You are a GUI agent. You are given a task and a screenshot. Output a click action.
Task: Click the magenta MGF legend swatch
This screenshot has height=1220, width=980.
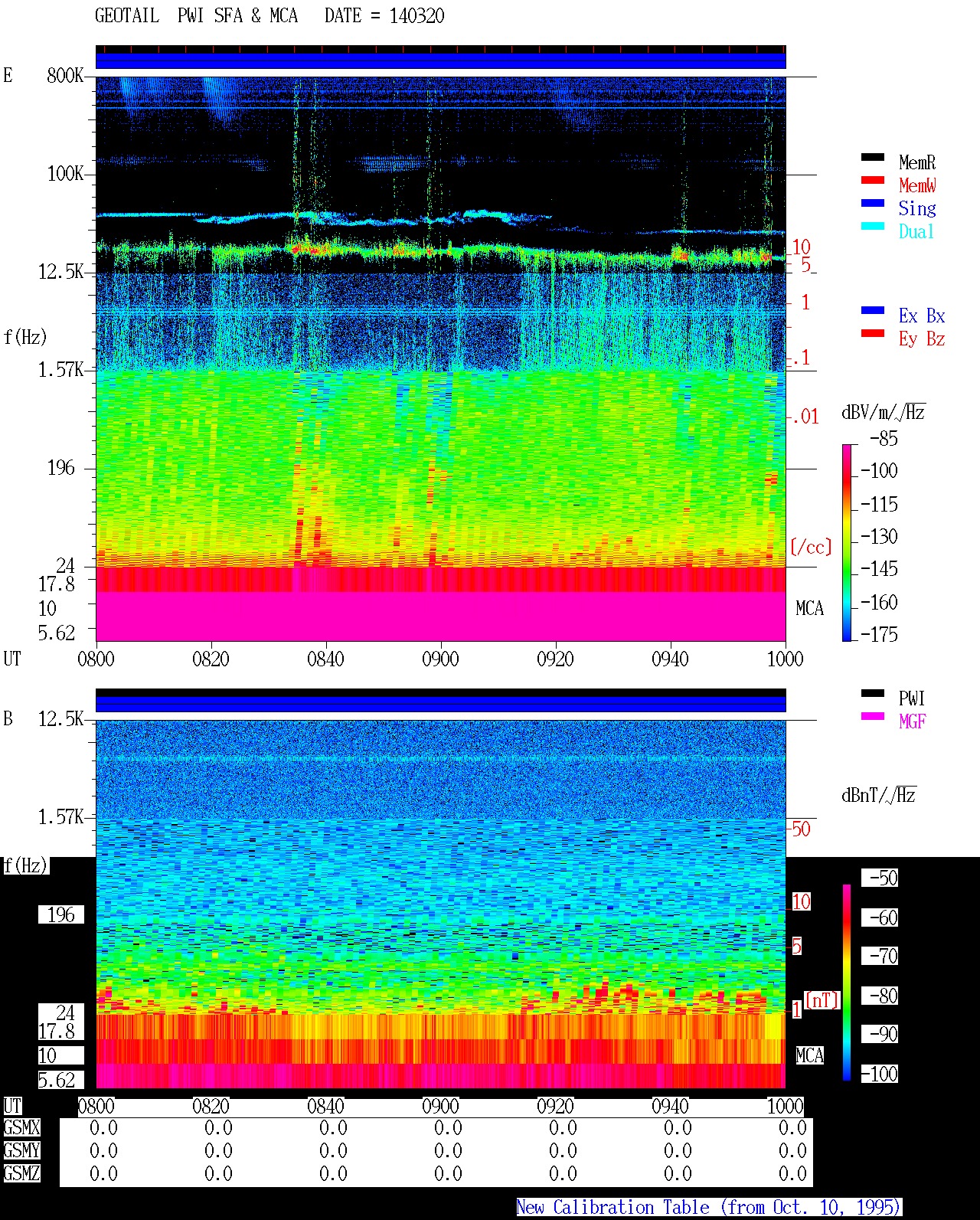pos(873,716)
